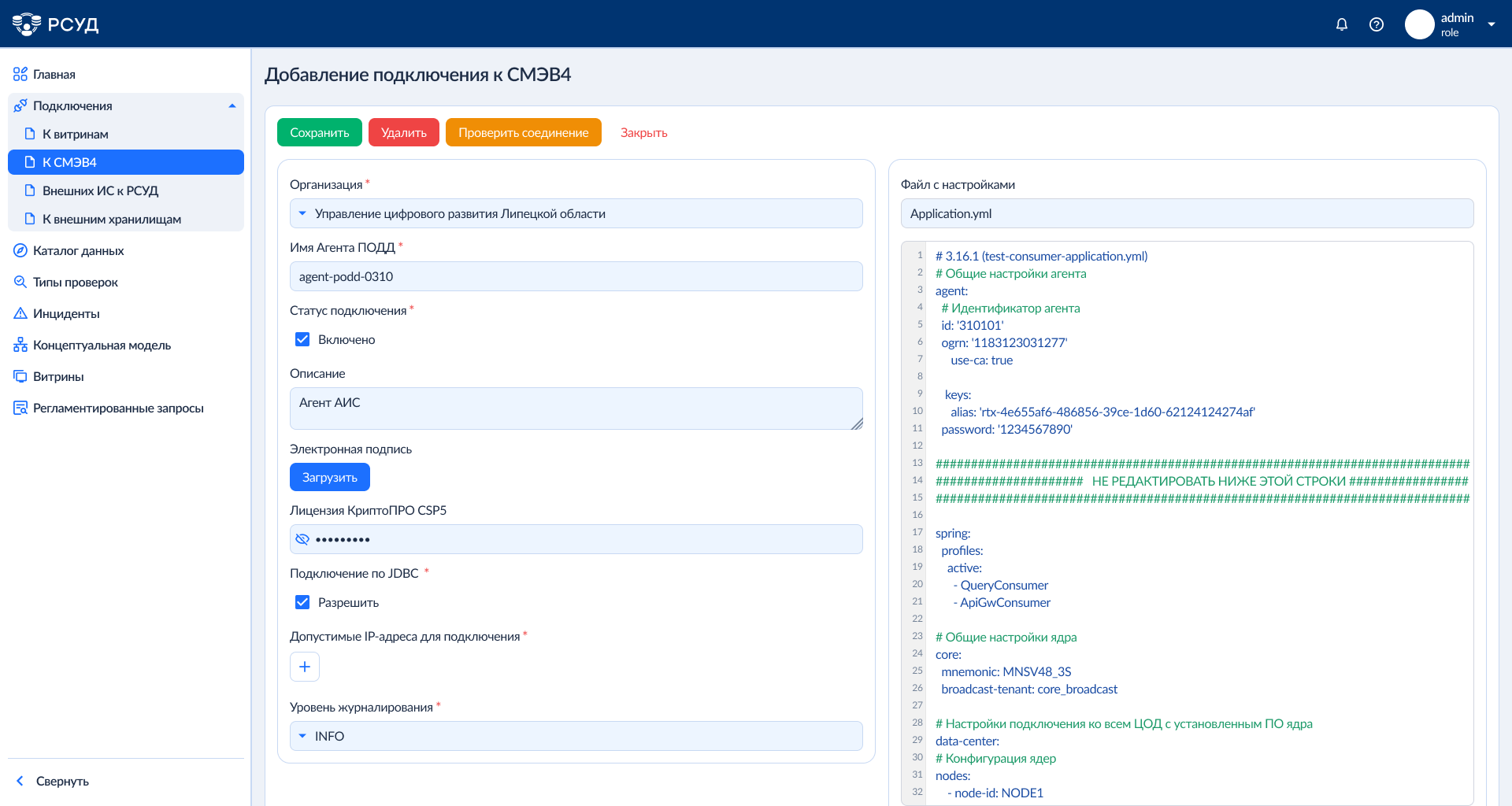
Task: Open Каталог данных from sidebar
Action: coord(78,250)
